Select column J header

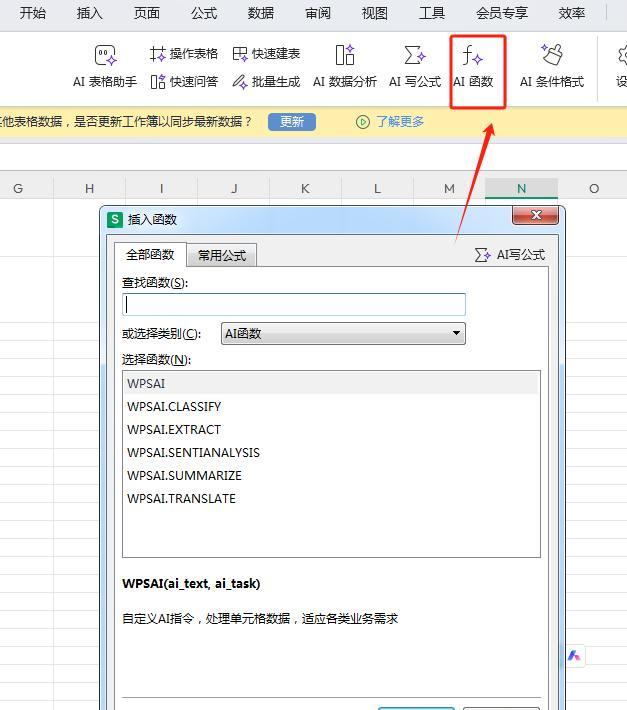pyautogui.click(x=234, y=188)
